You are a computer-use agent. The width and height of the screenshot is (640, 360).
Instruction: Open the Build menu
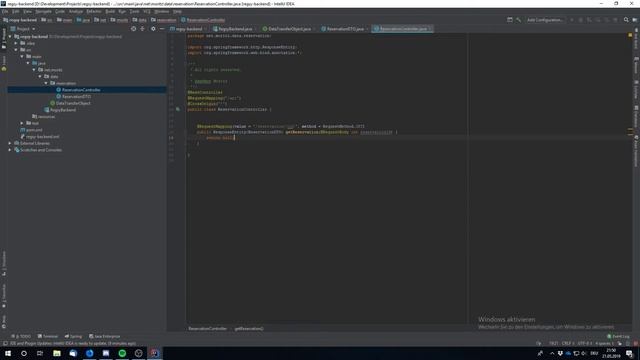point(110,11)
